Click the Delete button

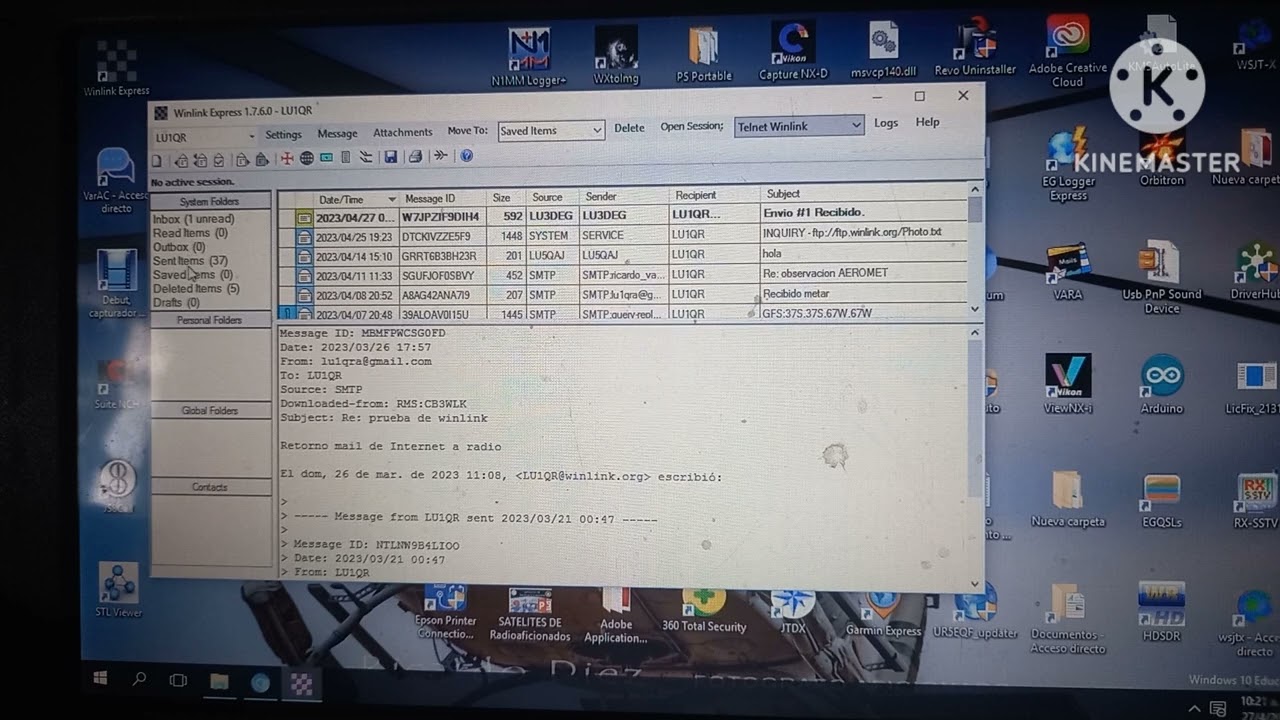(x=629, y=128)
